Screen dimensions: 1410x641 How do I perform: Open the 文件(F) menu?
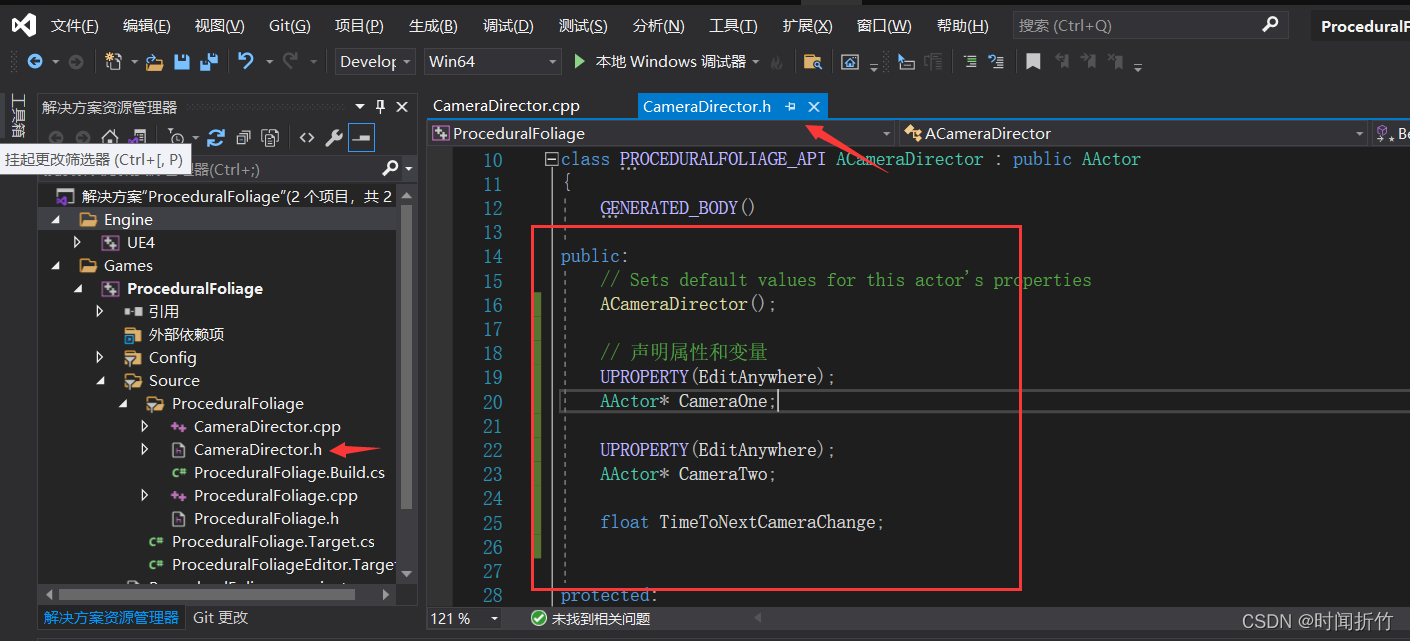coord(74,26)
